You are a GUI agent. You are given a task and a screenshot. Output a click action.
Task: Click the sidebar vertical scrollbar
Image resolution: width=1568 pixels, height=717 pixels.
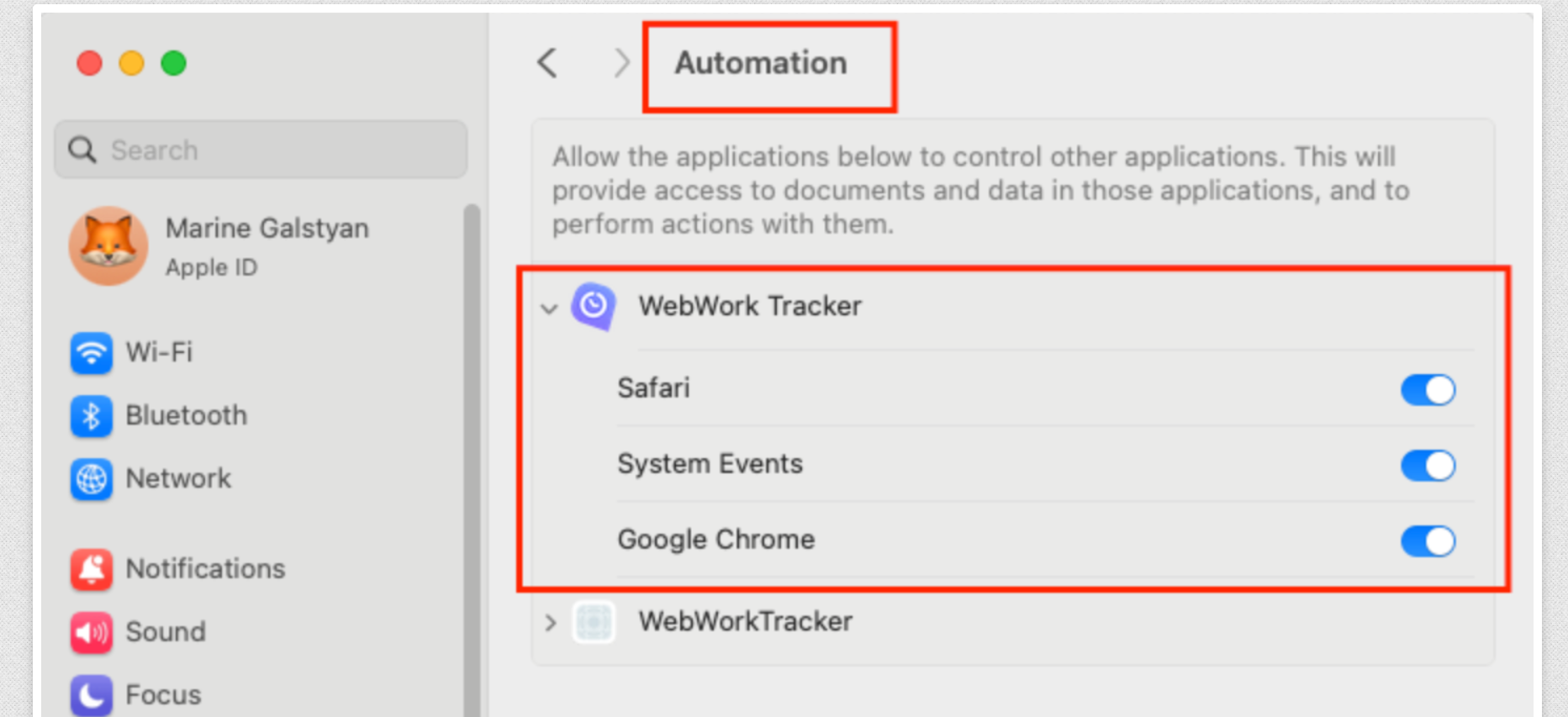point(472,461)
